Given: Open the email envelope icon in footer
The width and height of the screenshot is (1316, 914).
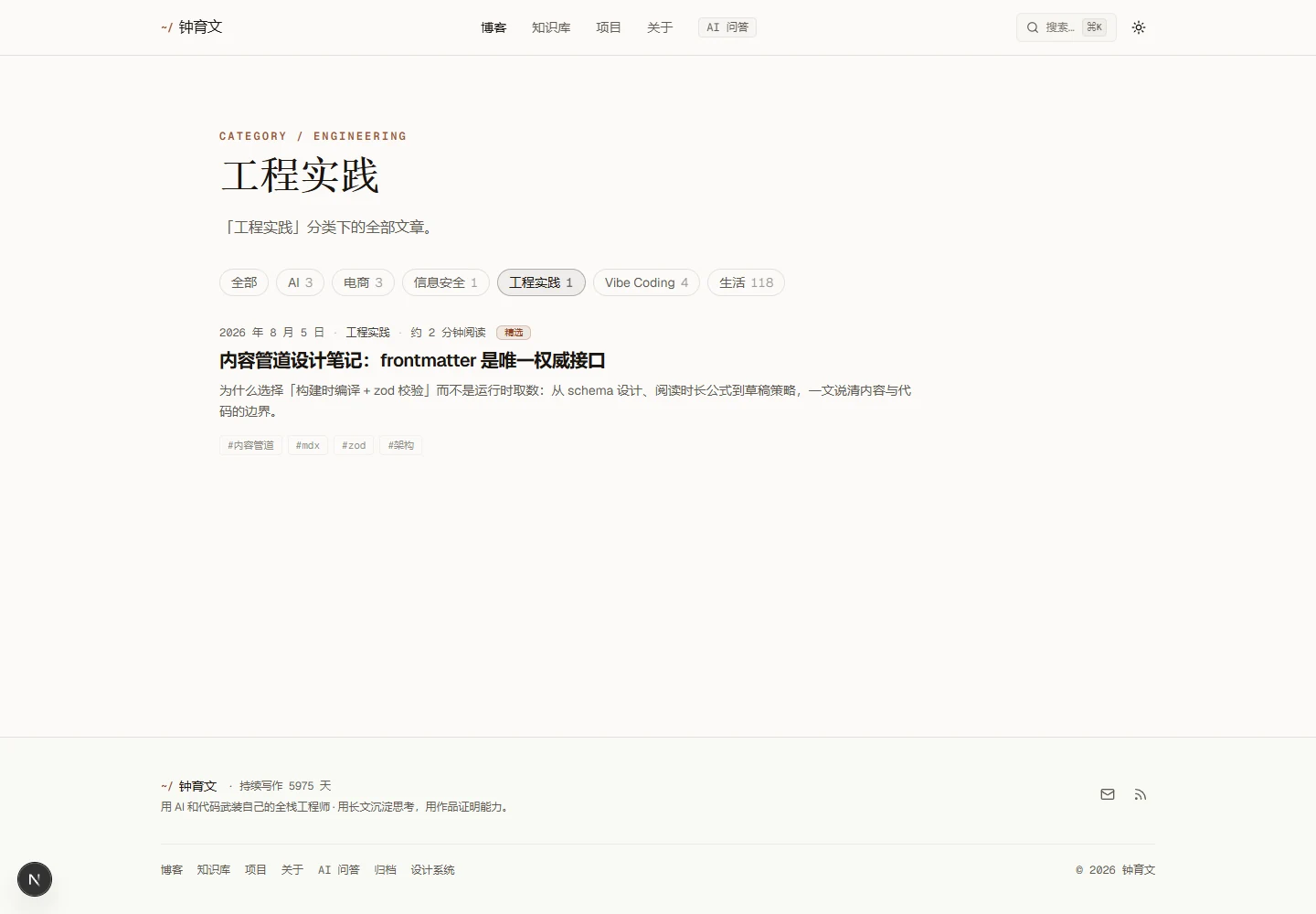Looking at the screenshot, I should pos(1108,794).
